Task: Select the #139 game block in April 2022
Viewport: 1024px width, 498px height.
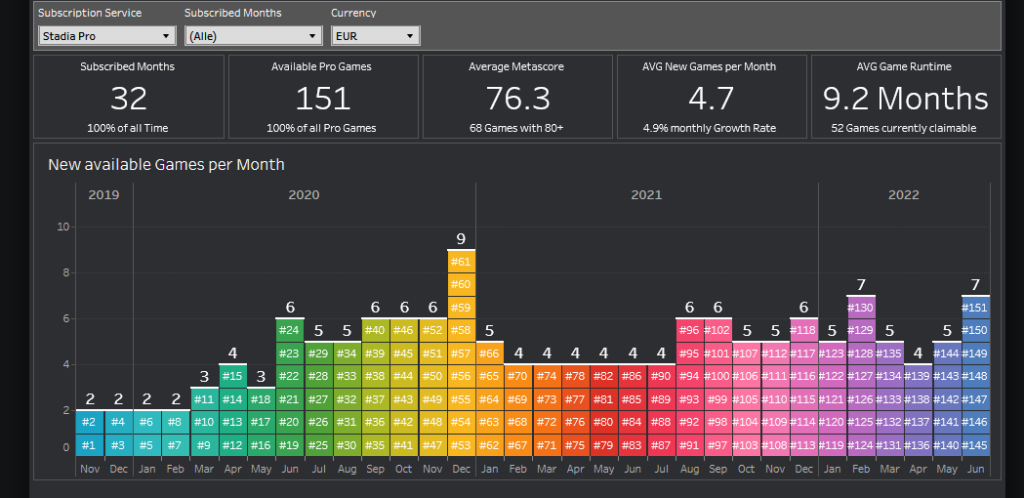Action: [x=918, y=376]
